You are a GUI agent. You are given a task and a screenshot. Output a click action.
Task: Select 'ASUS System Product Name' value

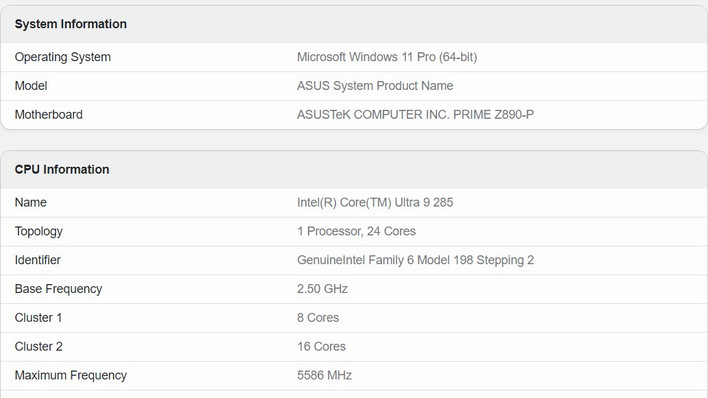375,86
